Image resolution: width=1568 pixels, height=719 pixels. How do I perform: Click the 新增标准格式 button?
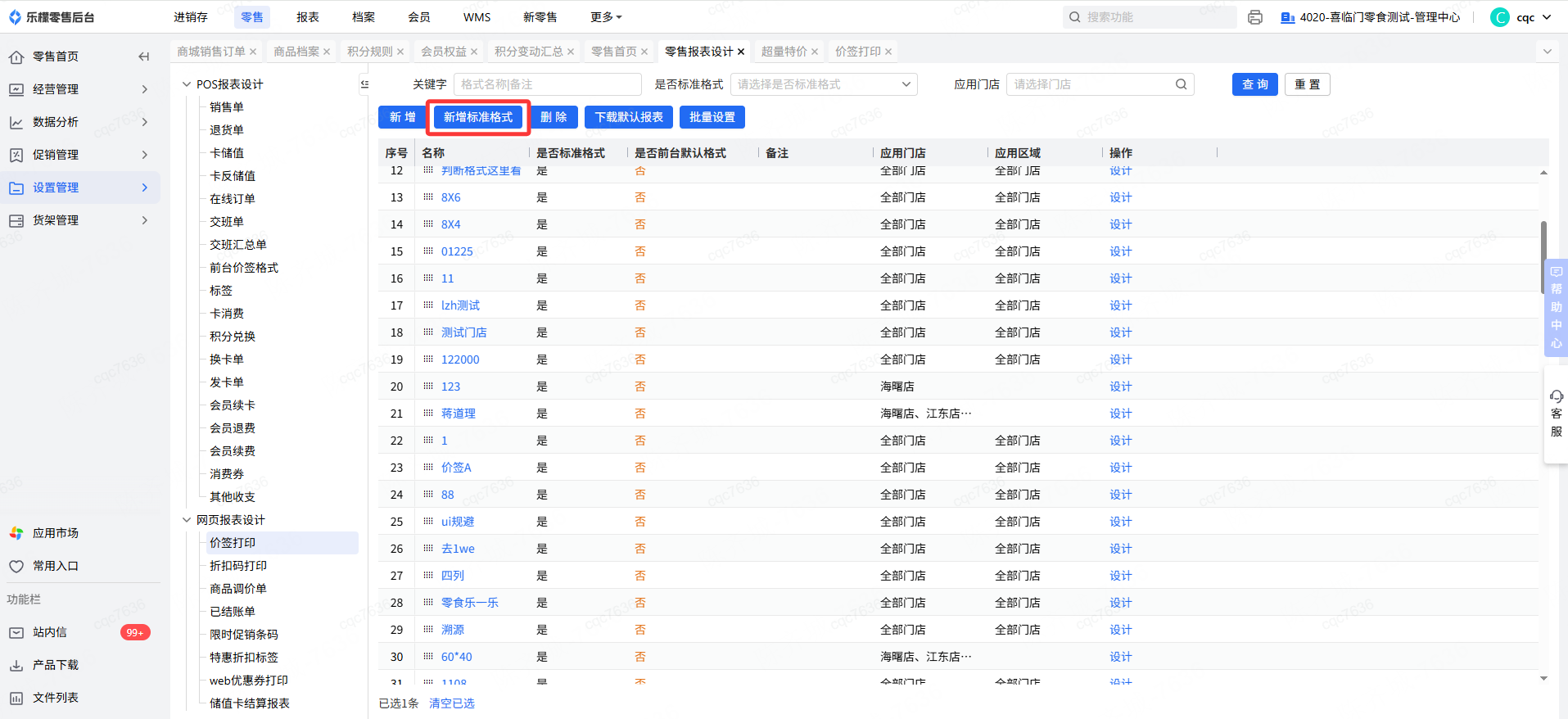(x=478, y=117)
